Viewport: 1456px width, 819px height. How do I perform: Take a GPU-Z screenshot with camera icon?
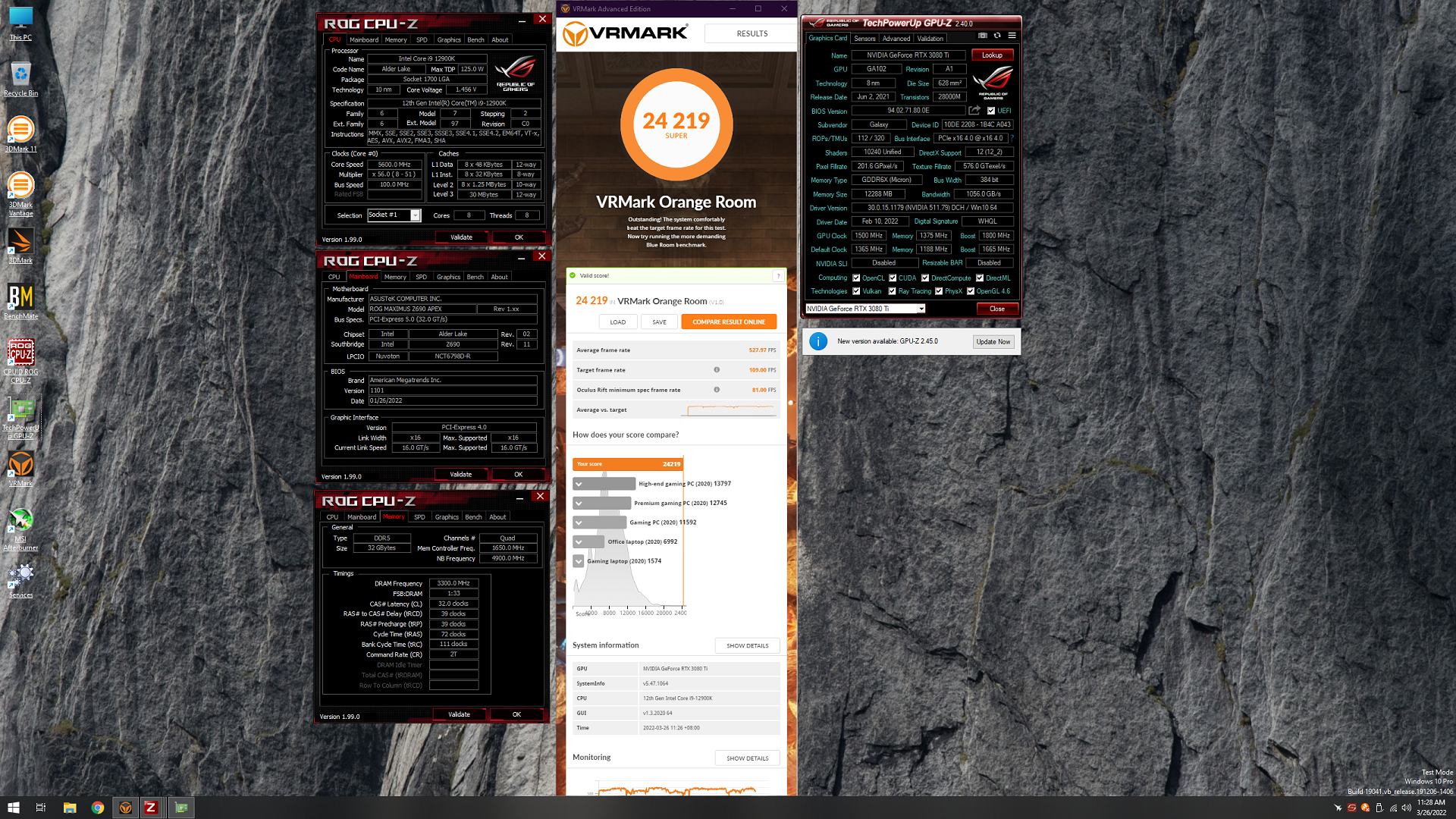983,36
